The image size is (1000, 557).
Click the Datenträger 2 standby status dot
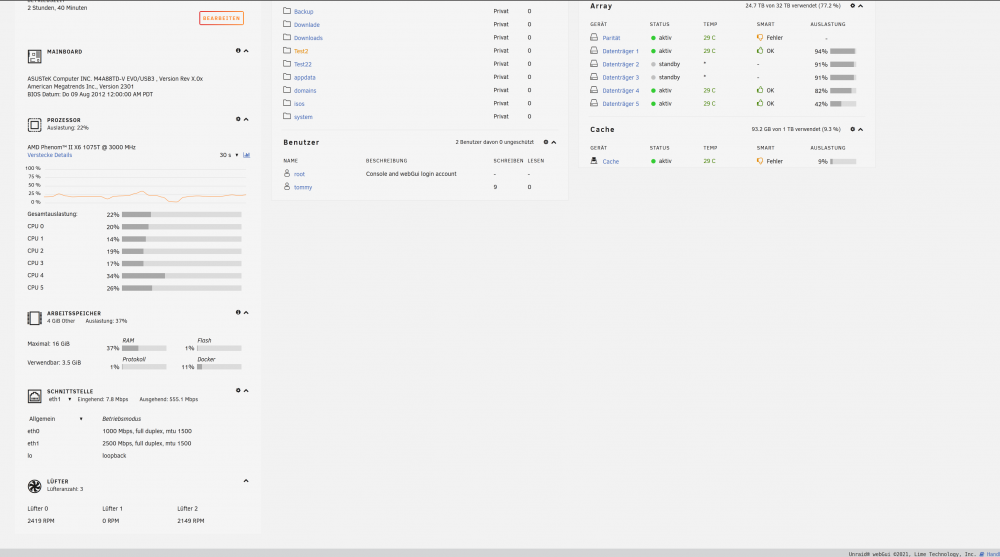(x=653, y=64)
